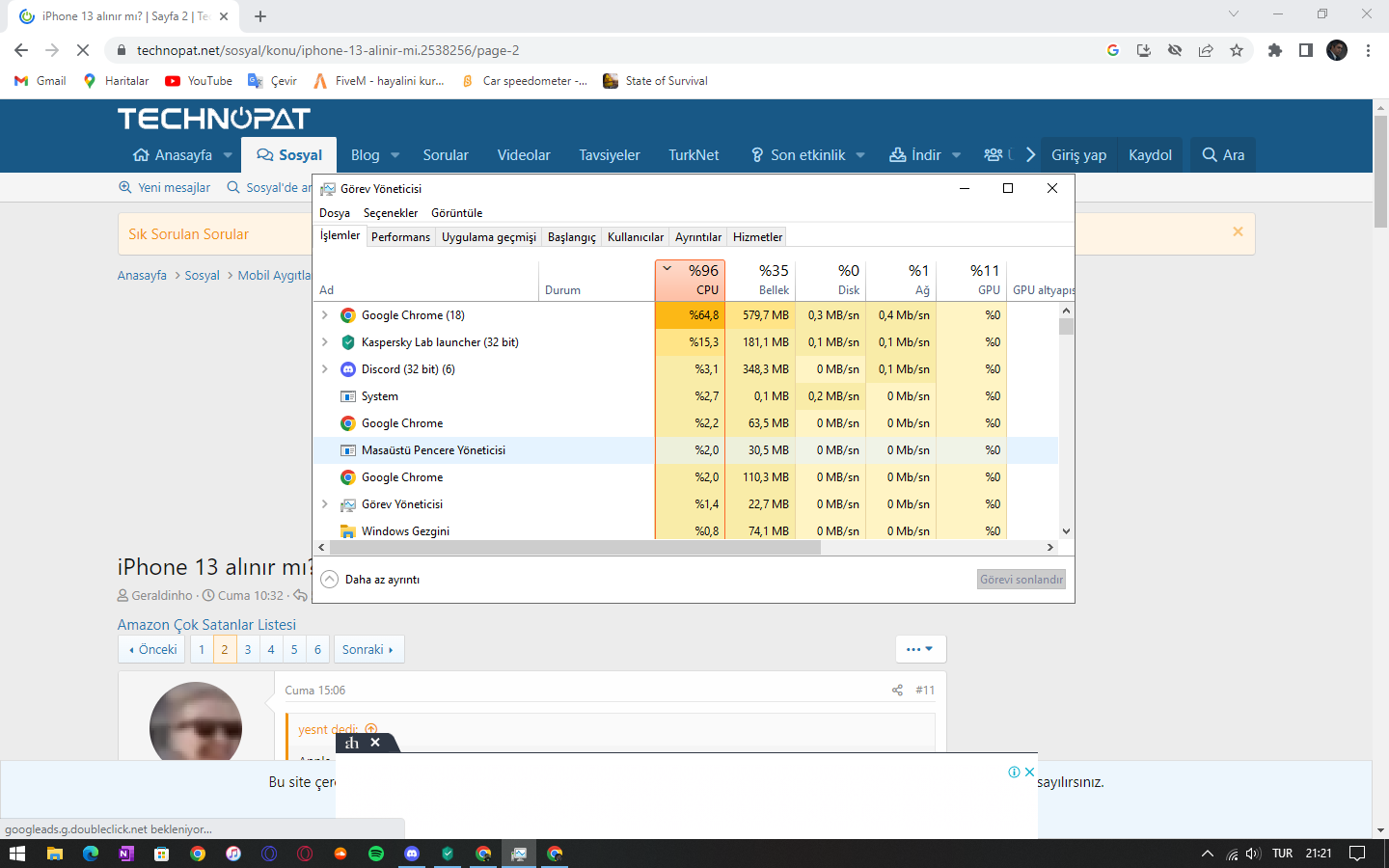Image resolution: width=1389 pixels, height=868 pixels.
Task: Open the three-dot thread options dropdown
Action: pyautogui.click(x=920, y=649)
